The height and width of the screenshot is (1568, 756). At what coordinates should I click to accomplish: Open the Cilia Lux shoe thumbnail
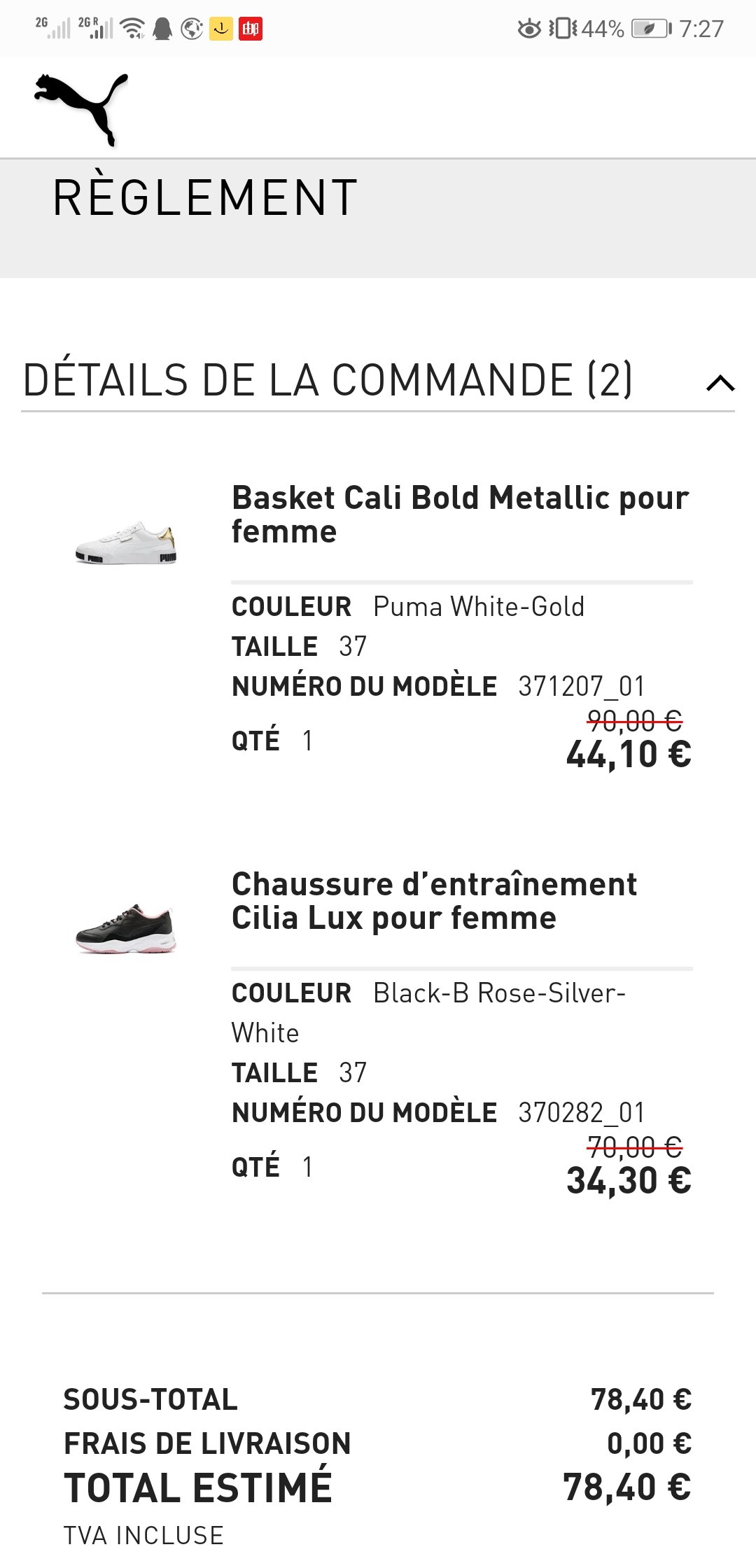[126, 929]
